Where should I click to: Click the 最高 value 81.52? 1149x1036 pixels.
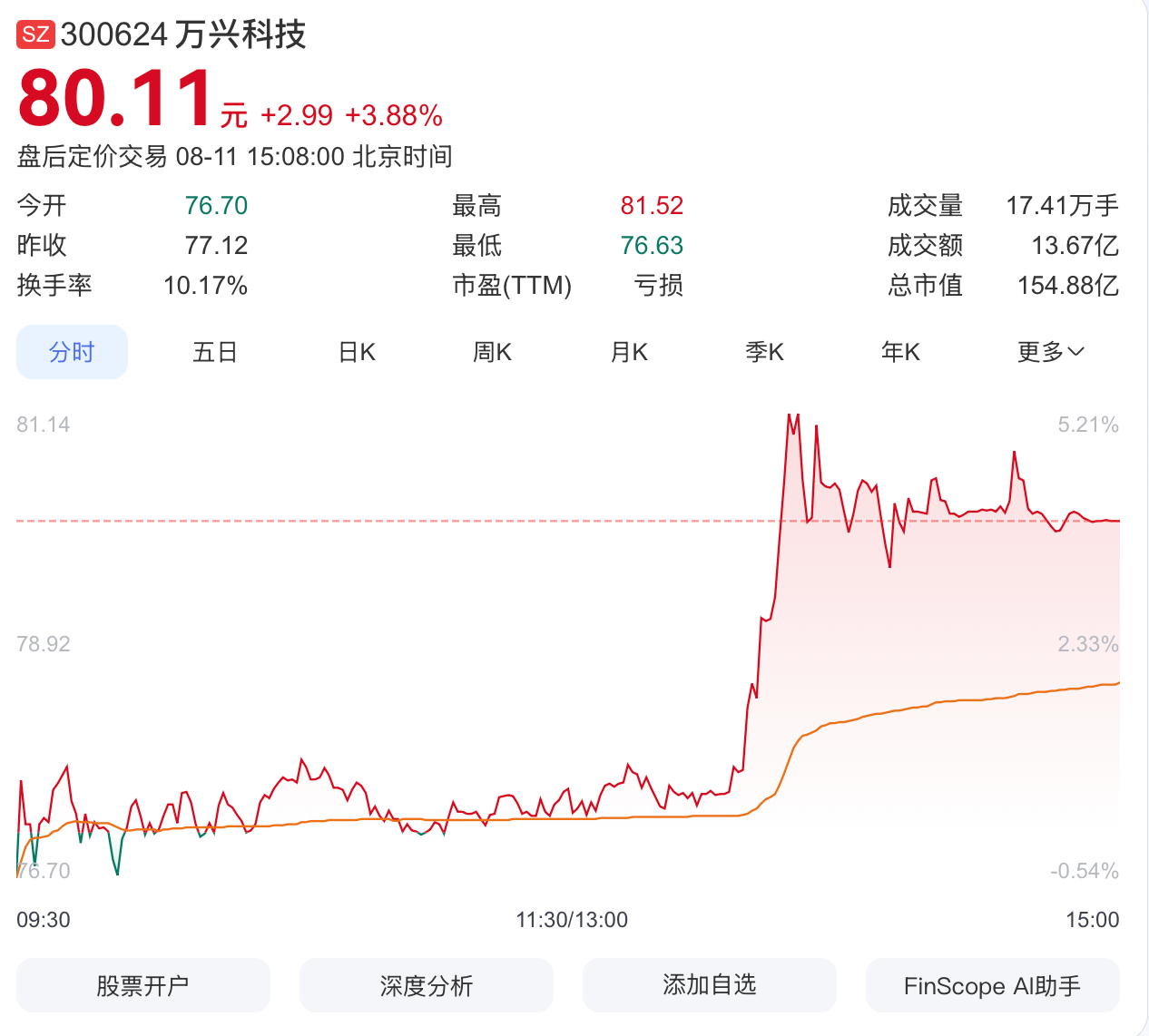click(652, 206)
